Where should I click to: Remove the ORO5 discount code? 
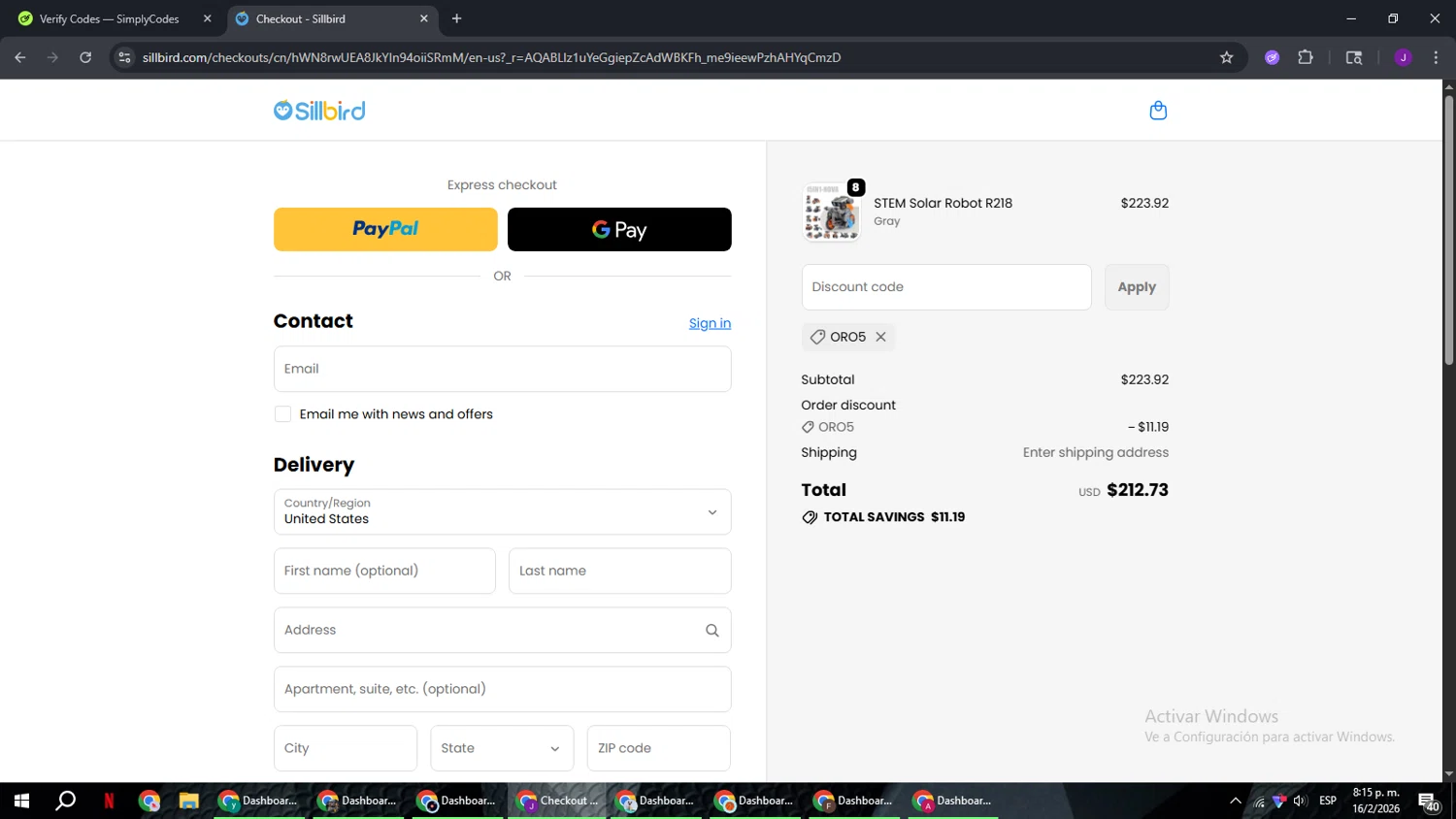880,337
